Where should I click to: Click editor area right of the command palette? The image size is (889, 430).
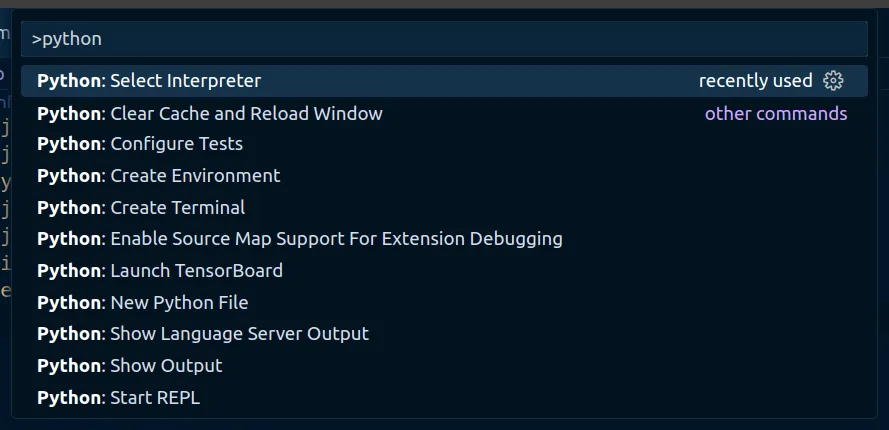(x=883, y=250)
